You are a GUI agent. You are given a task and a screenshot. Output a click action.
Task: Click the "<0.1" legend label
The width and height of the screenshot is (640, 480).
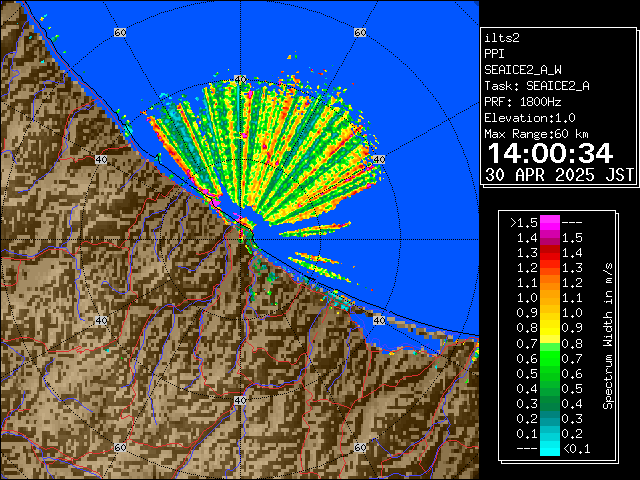(577, 449)
